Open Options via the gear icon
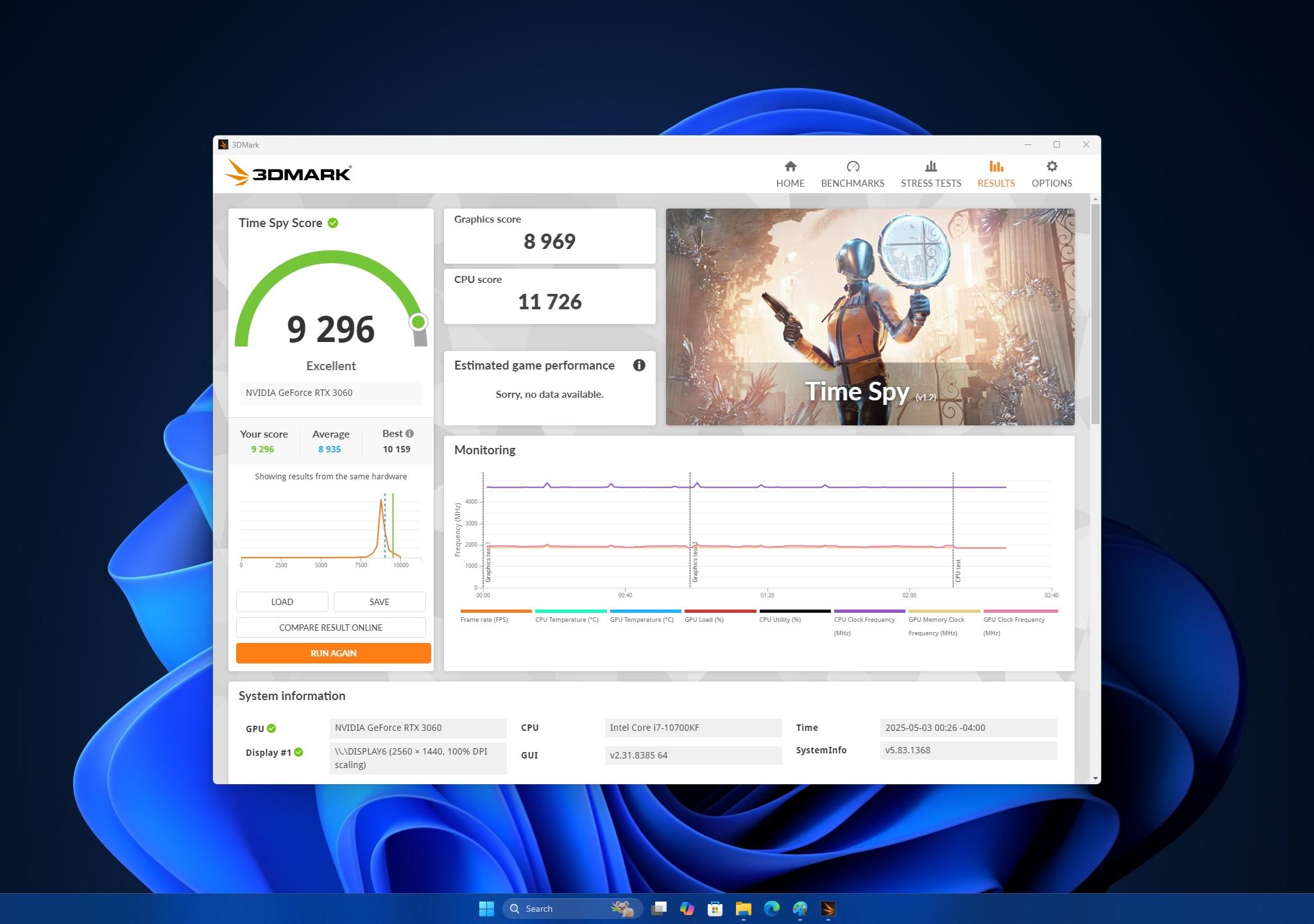The width and height of the screenshot is (1314, 924). [1051, 172]
